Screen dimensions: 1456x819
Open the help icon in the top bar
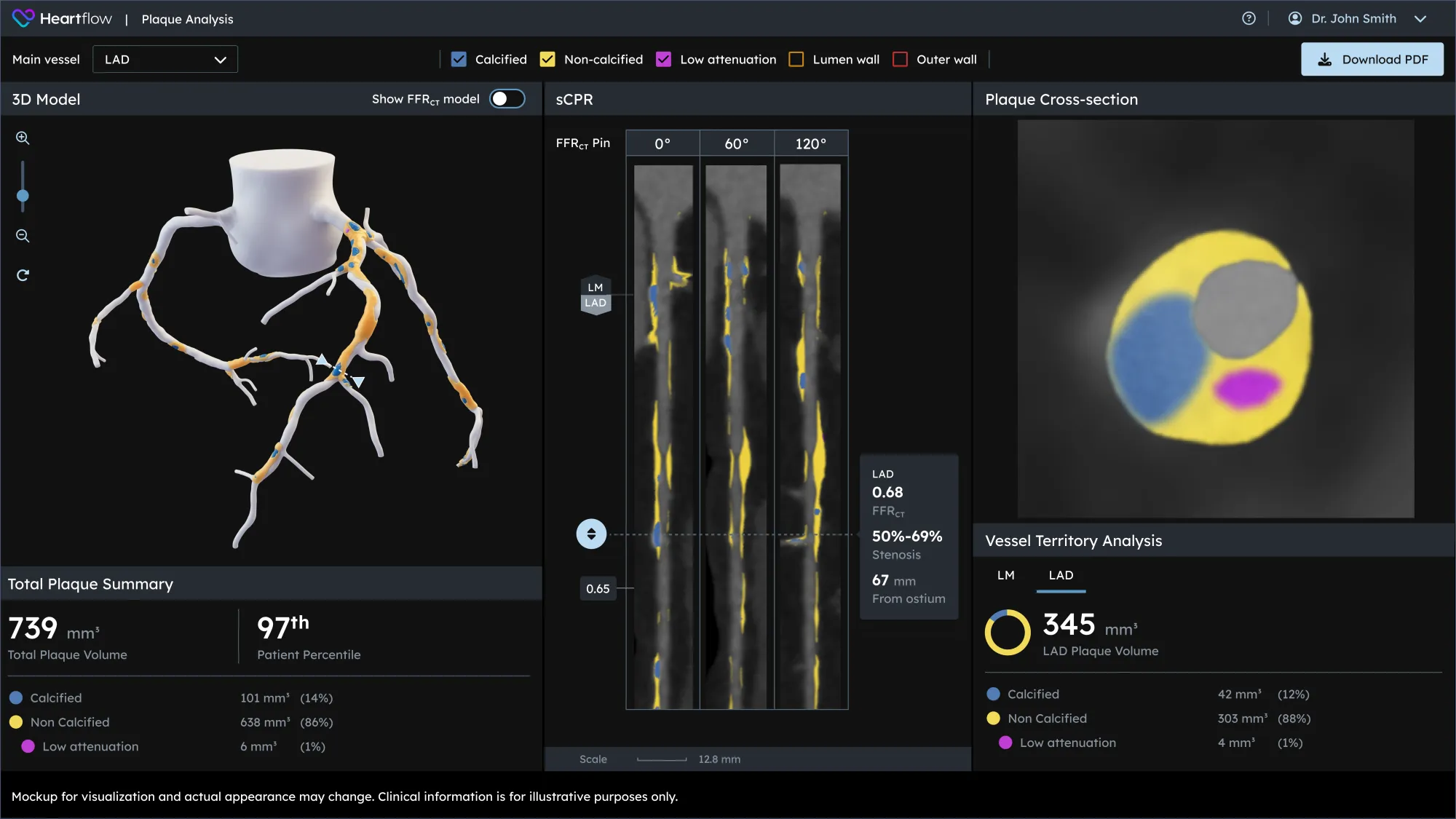pyautogui.click(x=1249, y=18)
